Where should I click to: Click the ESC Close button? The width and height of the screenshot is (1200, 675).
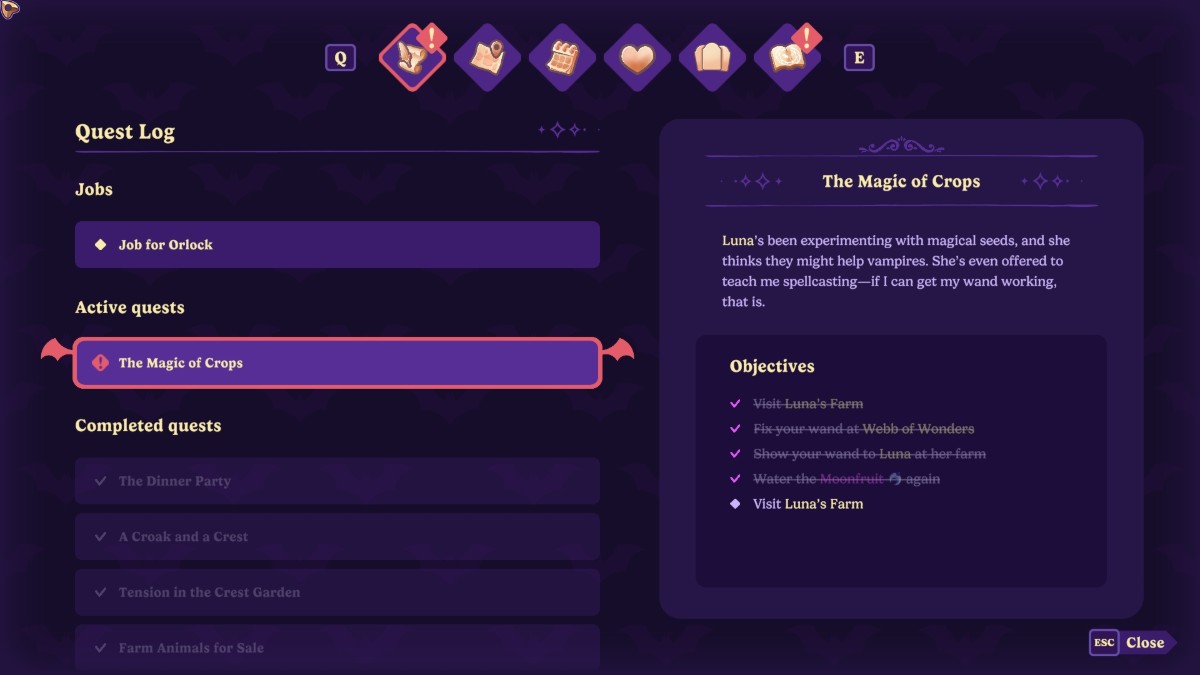tap(1132, 643)
